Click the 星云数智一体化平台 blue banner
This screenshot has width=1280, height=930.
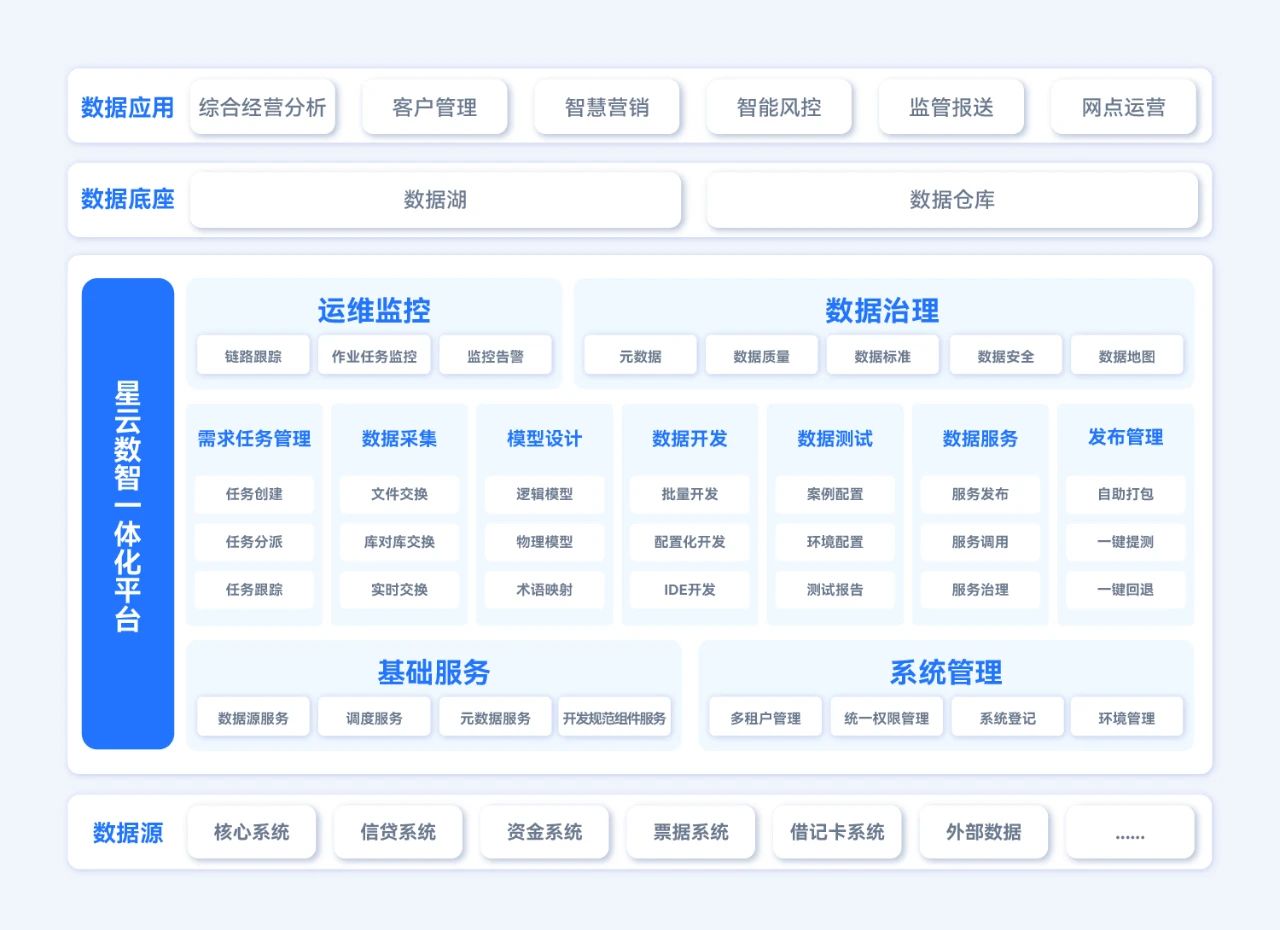click(128, 513)
